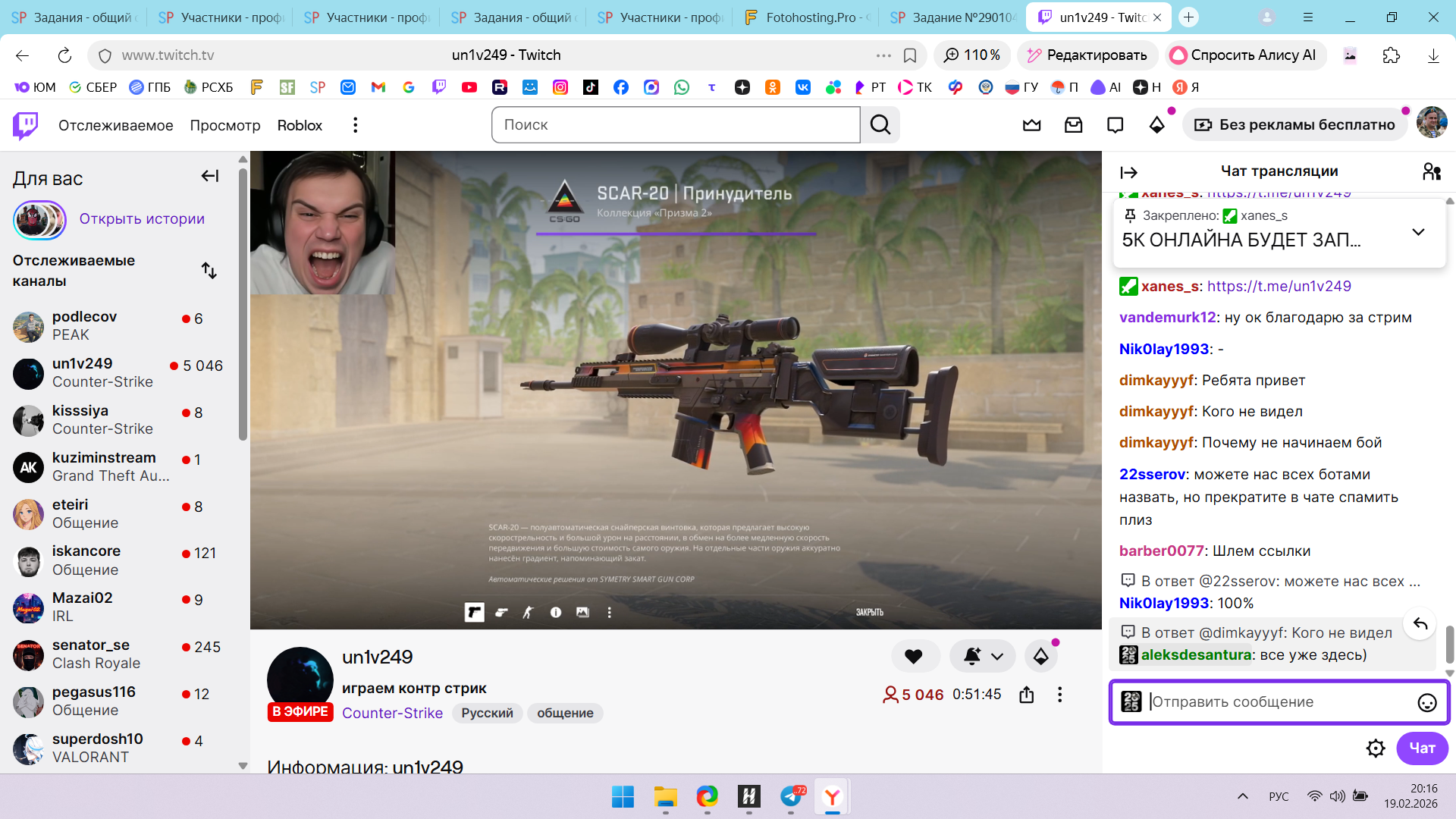Open chat settings gear icon
The width and height of the screenshot is (1456, 819).
[x=1375, y=748]
